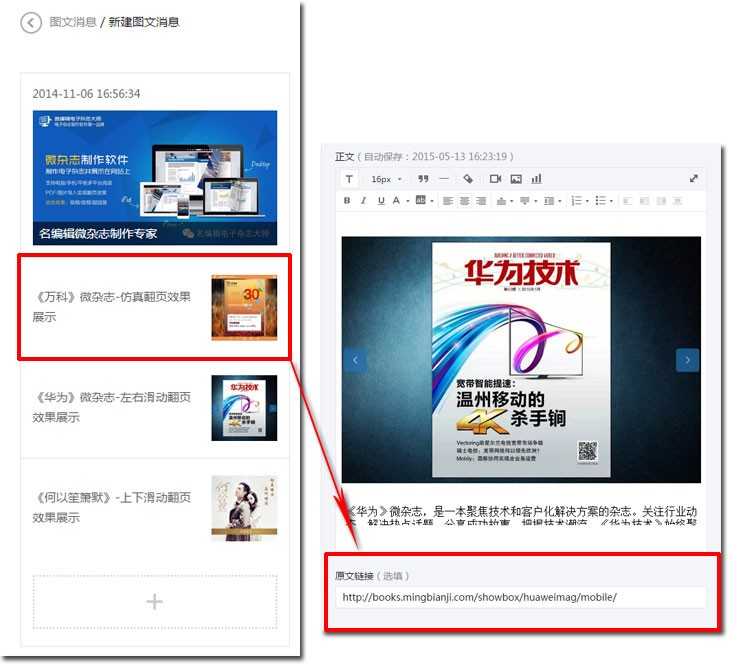Open the numbered list style dropdown
The height and width of the screenshot is (666, 733).
coord(587,201)
